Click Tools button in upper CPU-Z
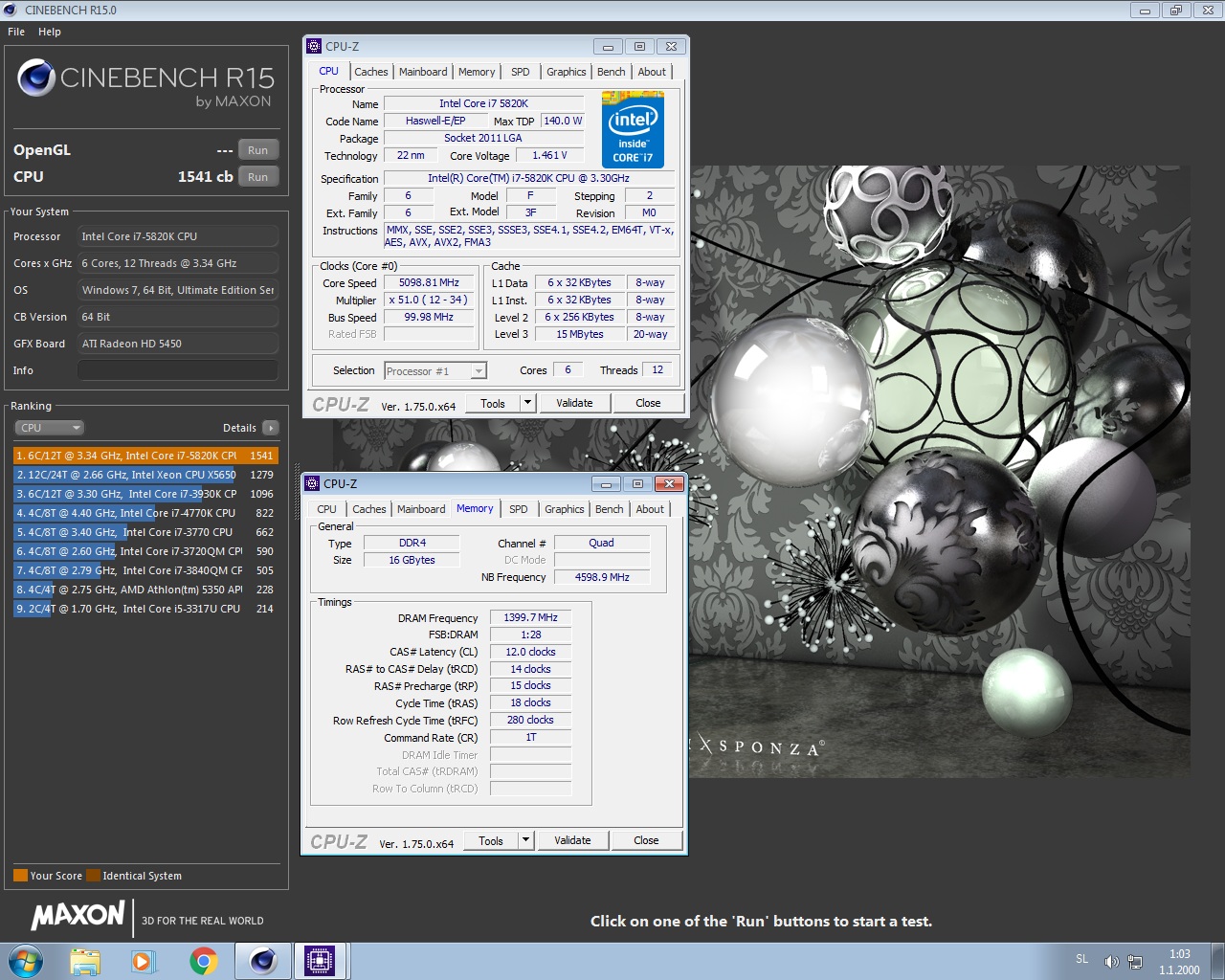The width and height of the screenshot is (1225, 980). [x=493, y=403]
